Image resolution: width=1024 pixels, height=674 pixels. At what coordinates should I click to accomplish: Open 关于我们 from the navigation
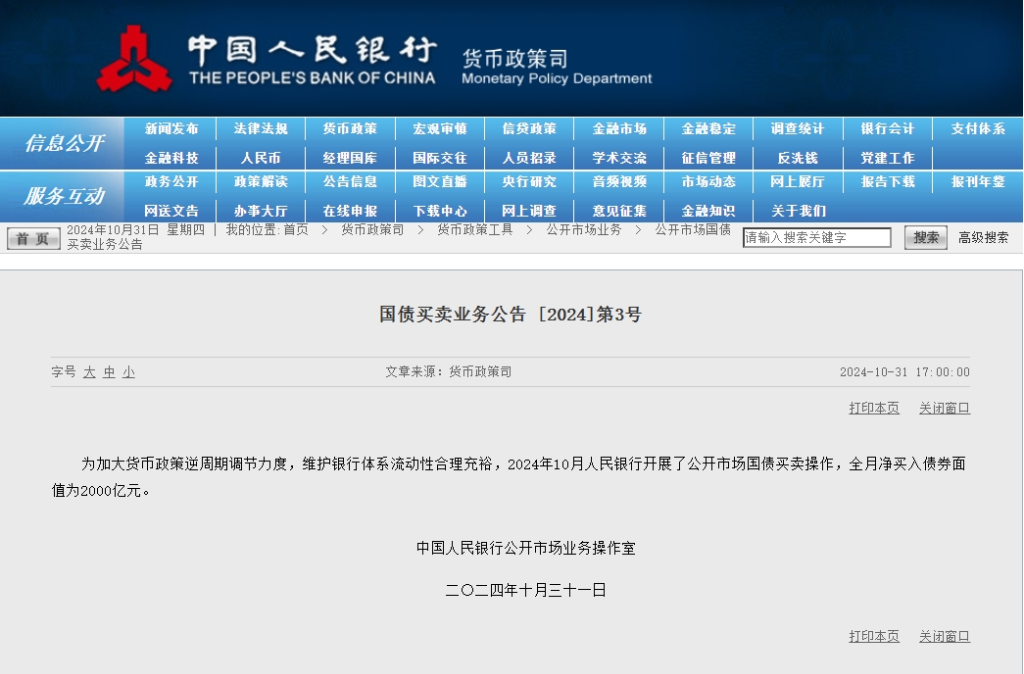click(796, 210)
